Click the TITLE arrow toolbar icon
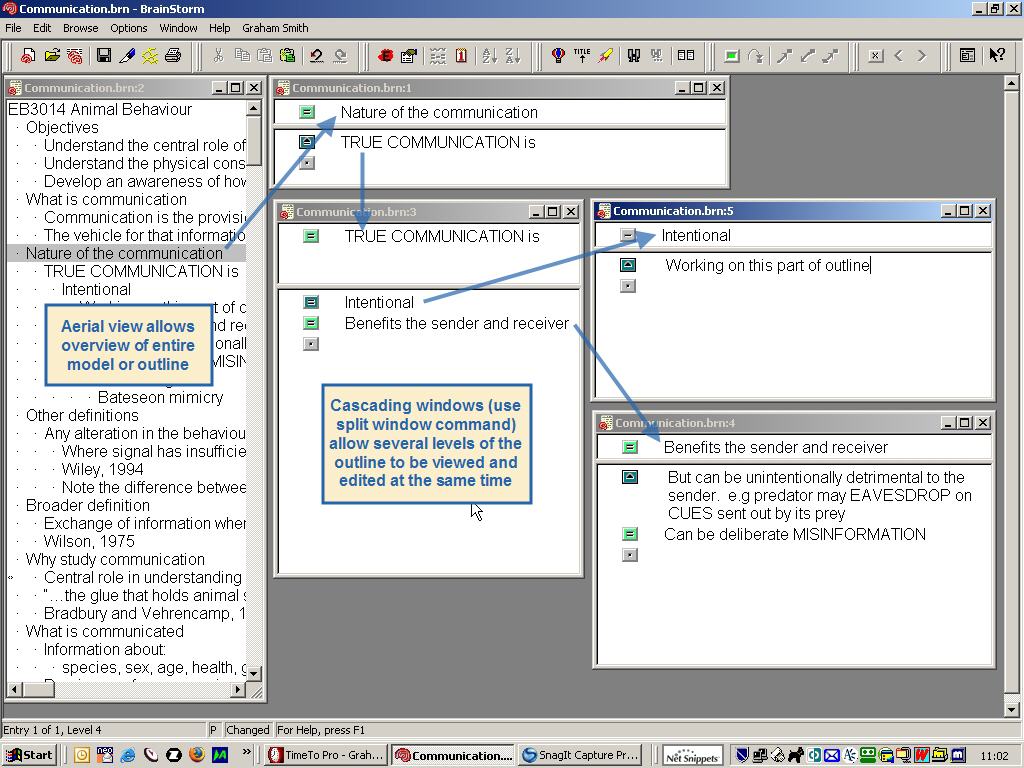The height and width of the screenshot is (768, 1024). click(582, 56)
